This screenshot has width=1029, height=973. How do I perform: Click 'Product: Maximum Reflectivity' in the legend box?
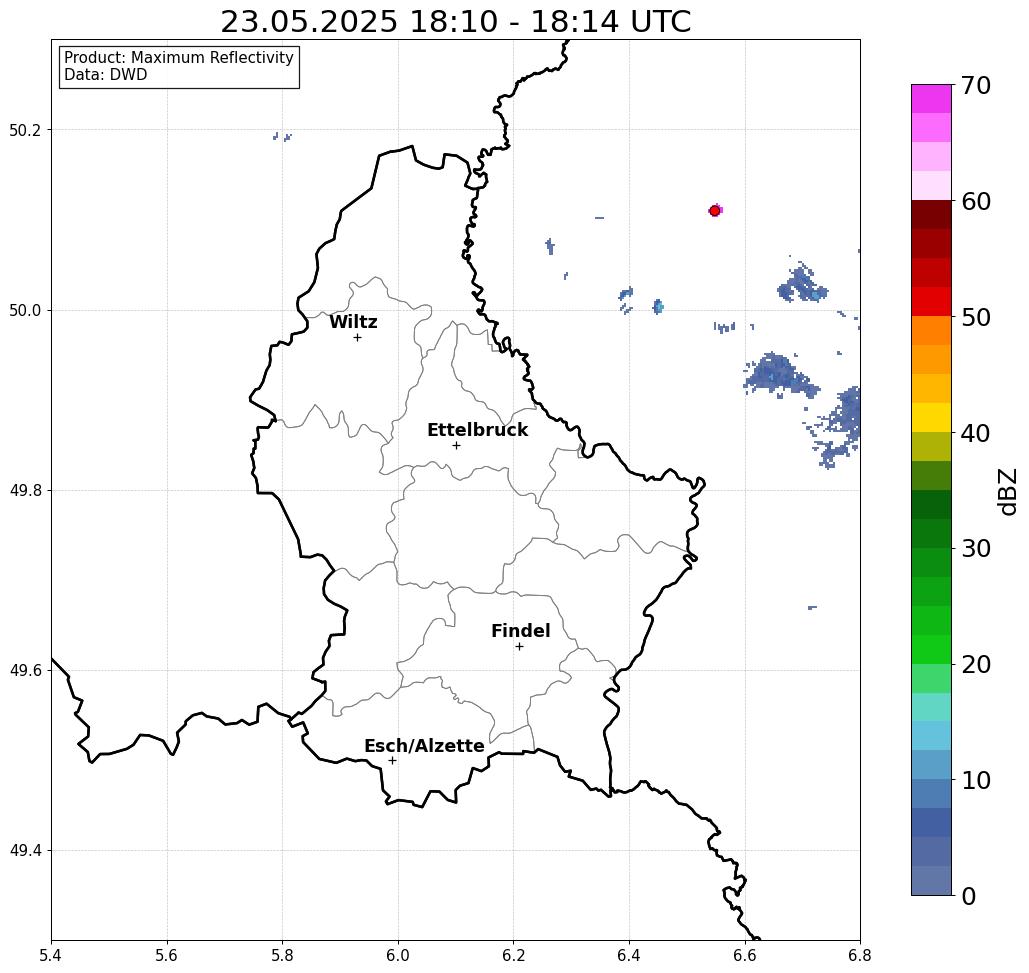point(178,58)
